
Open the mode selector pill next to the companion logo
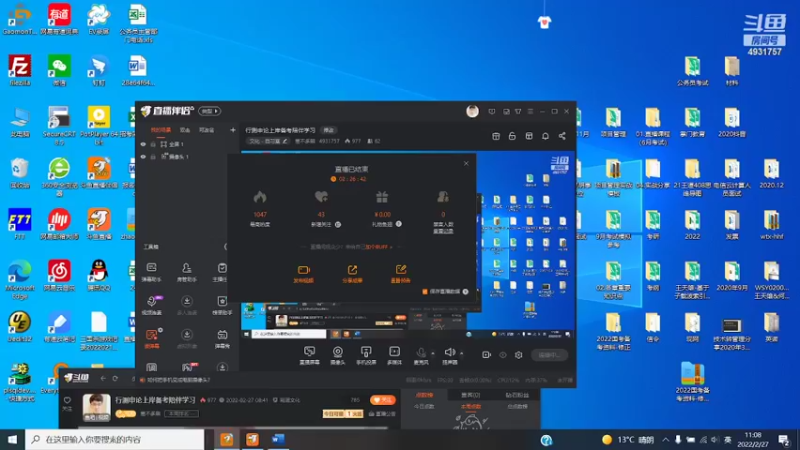point(210,111)
